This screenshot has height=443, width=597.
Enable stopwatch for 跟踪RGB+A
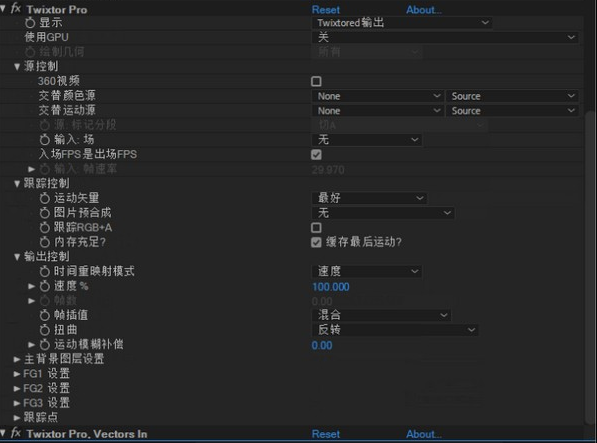point(45,228)
